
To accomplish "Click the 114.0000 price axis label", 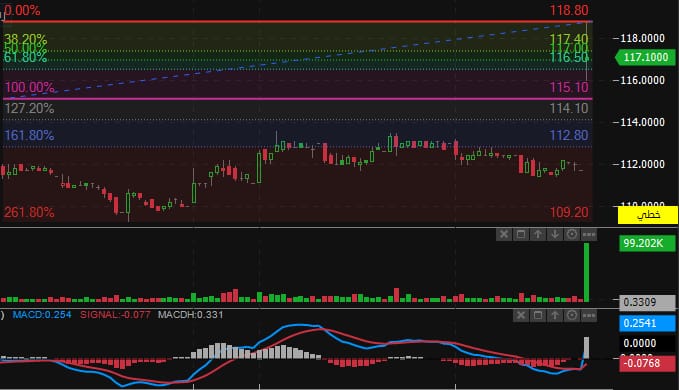I will [x=642, y=122].
